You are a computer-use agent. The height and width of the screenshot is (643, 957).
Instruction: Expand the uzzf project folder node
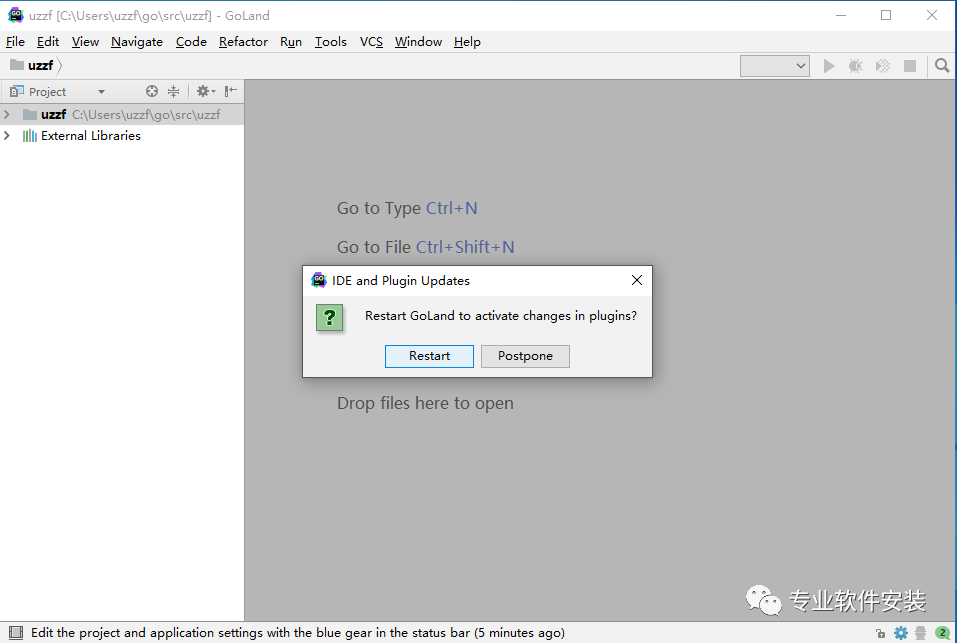(x=7, y=114)
